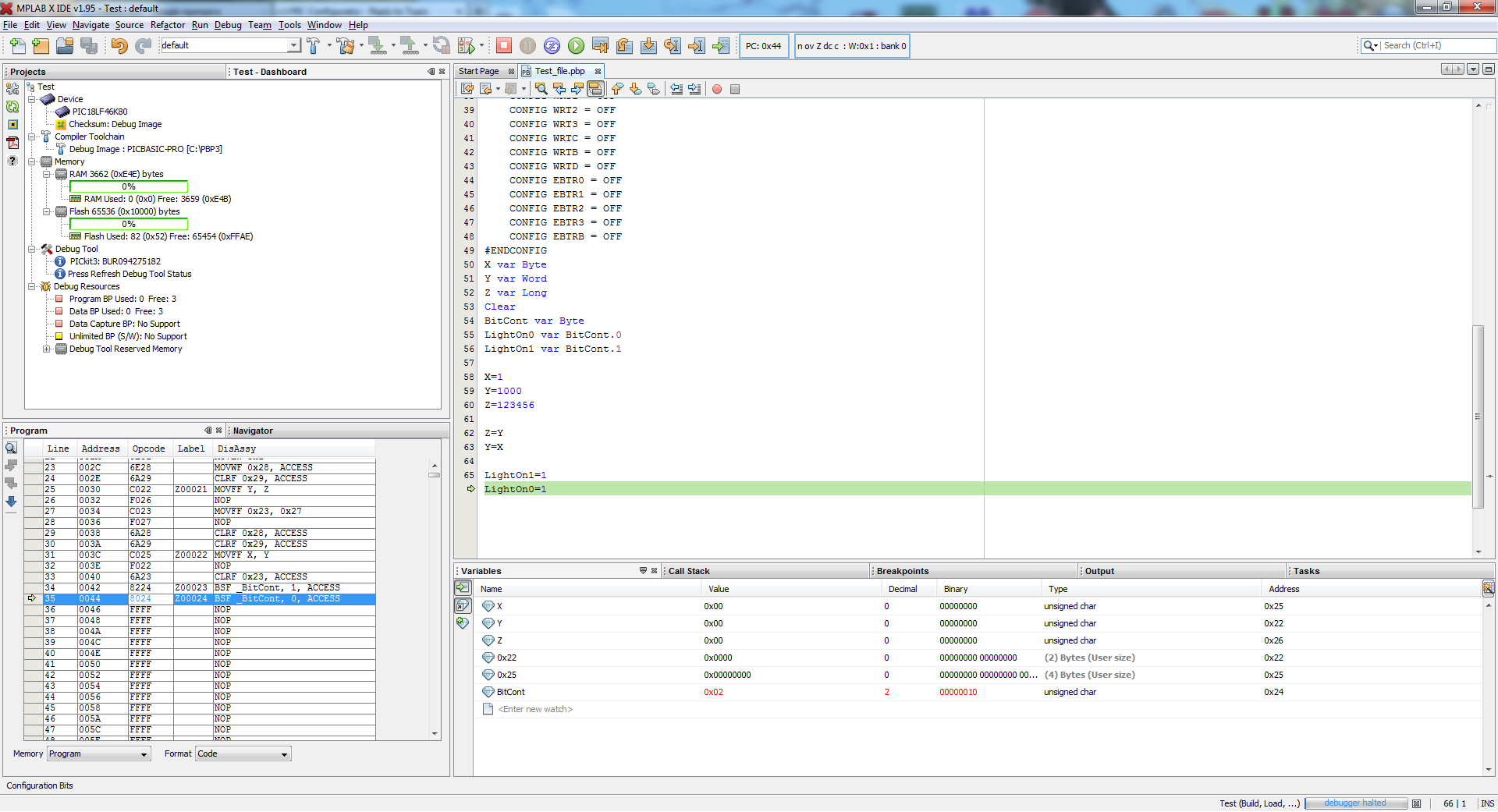This screenshot has height=812, width=1498.
Task: Switch to the Start Page tab
Action: [x=478, y=71]
